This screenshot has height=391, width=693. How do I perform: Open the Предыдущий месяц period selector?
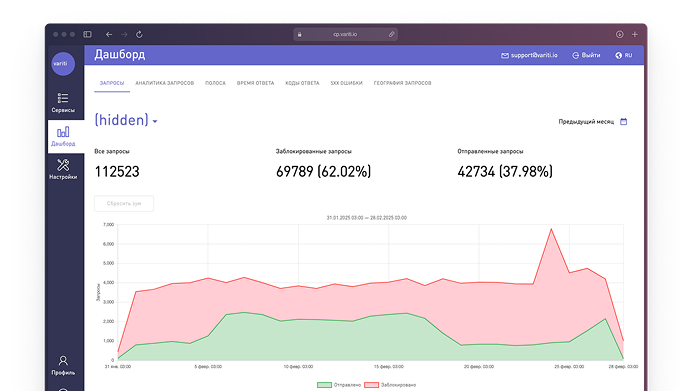pos(586,122)
